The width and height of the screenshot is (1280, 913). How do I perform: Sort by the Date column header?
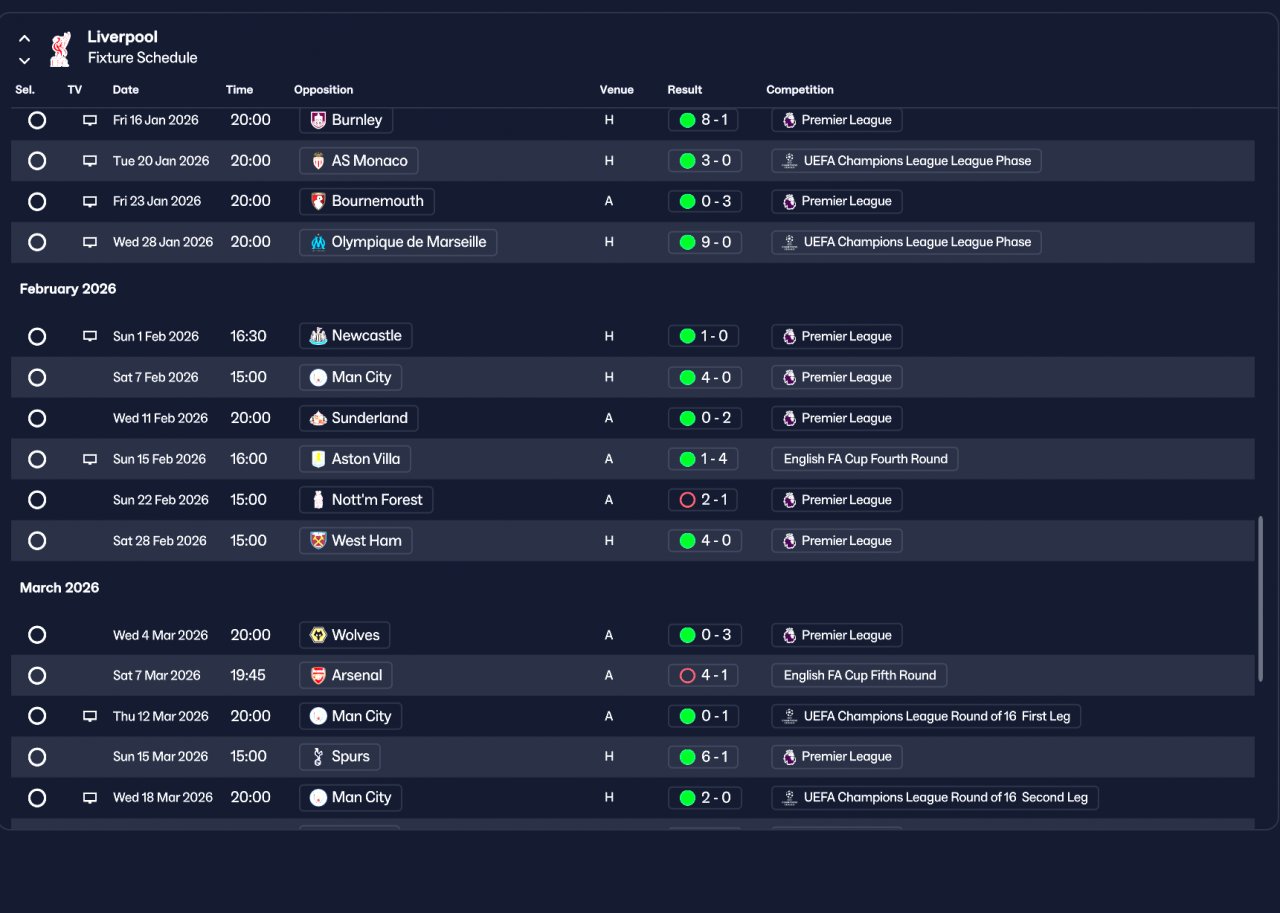[126, 90]
